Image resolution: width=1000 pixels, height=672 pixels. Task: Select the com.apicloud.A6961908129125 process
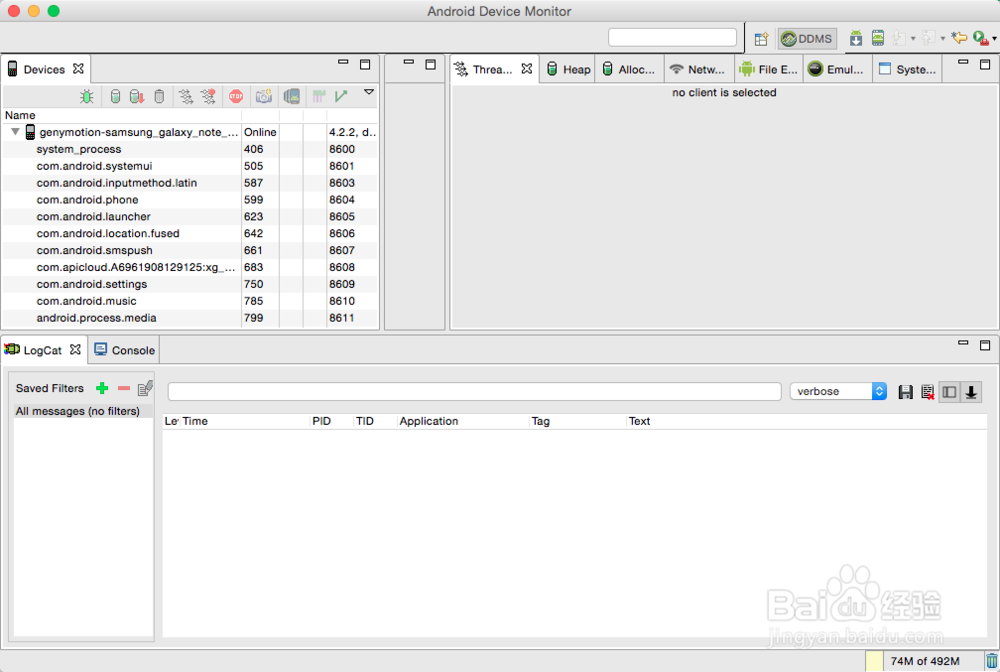coord(190,267)
